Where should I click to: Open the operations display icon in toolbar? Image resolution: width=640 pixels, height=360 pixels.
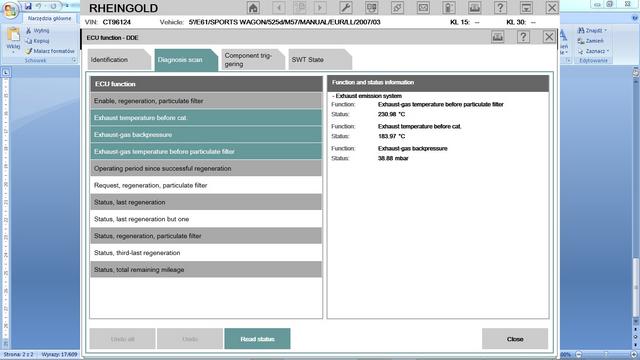pos(371,8)
